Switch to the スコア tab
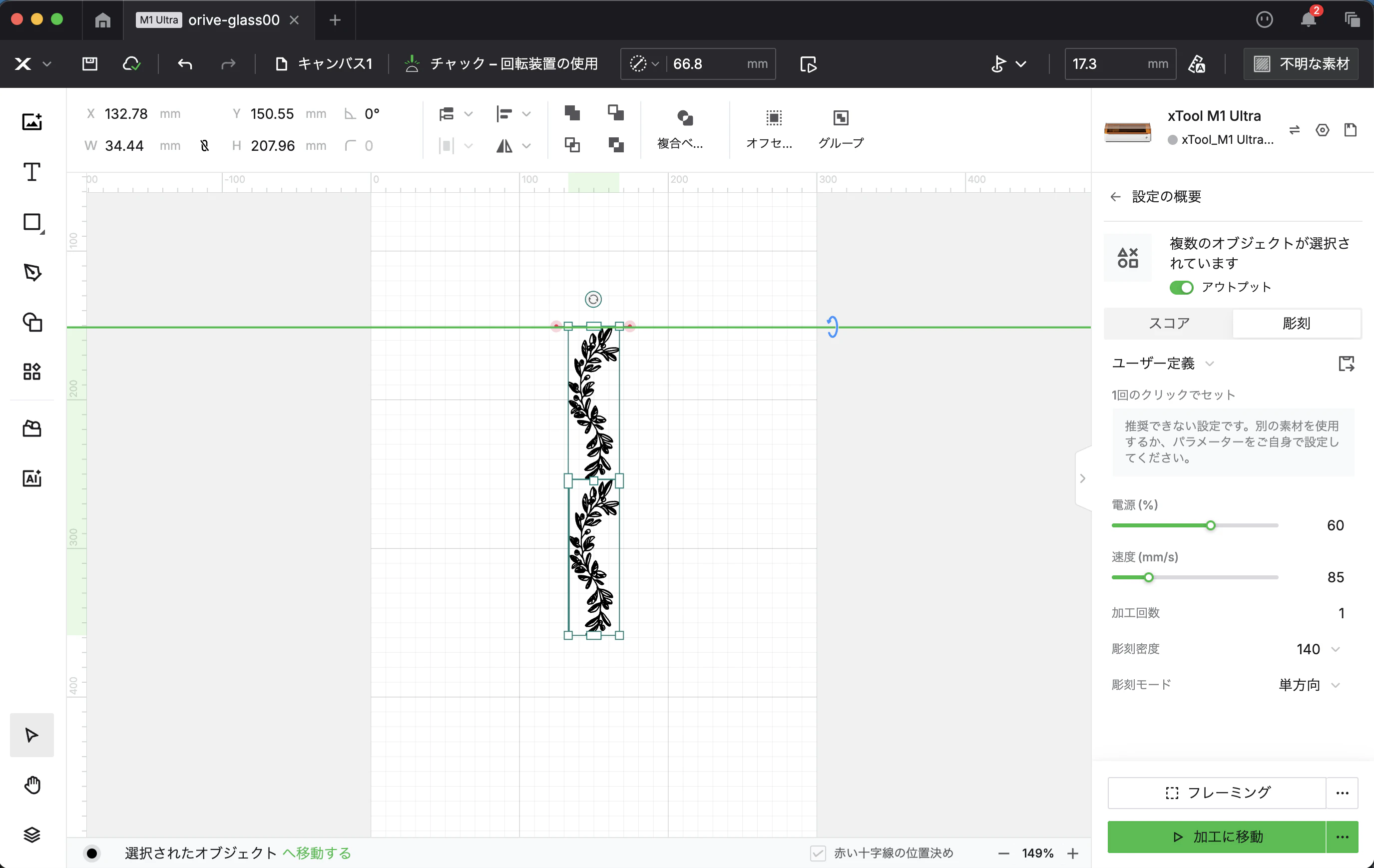Image resolution: width=1374 pixels, height=868 pixels. [x=1169, y=323]
